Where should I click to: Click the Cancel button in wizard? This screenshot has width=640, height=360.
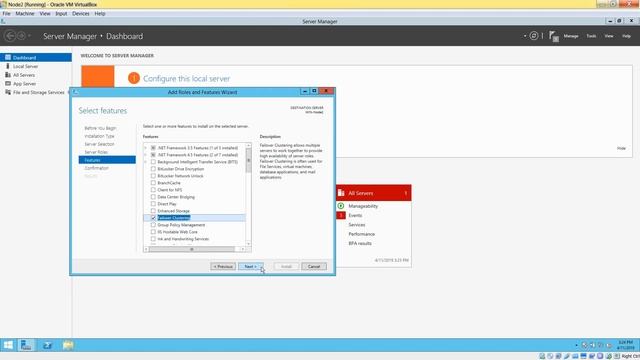pyautogui.click(x=314, y=267)
